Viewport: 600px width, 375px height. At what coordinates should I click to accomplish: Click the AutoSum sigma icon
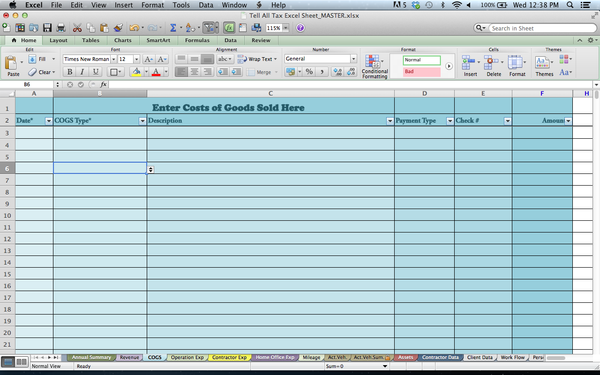pyautogui.click(x=173, y=28)
